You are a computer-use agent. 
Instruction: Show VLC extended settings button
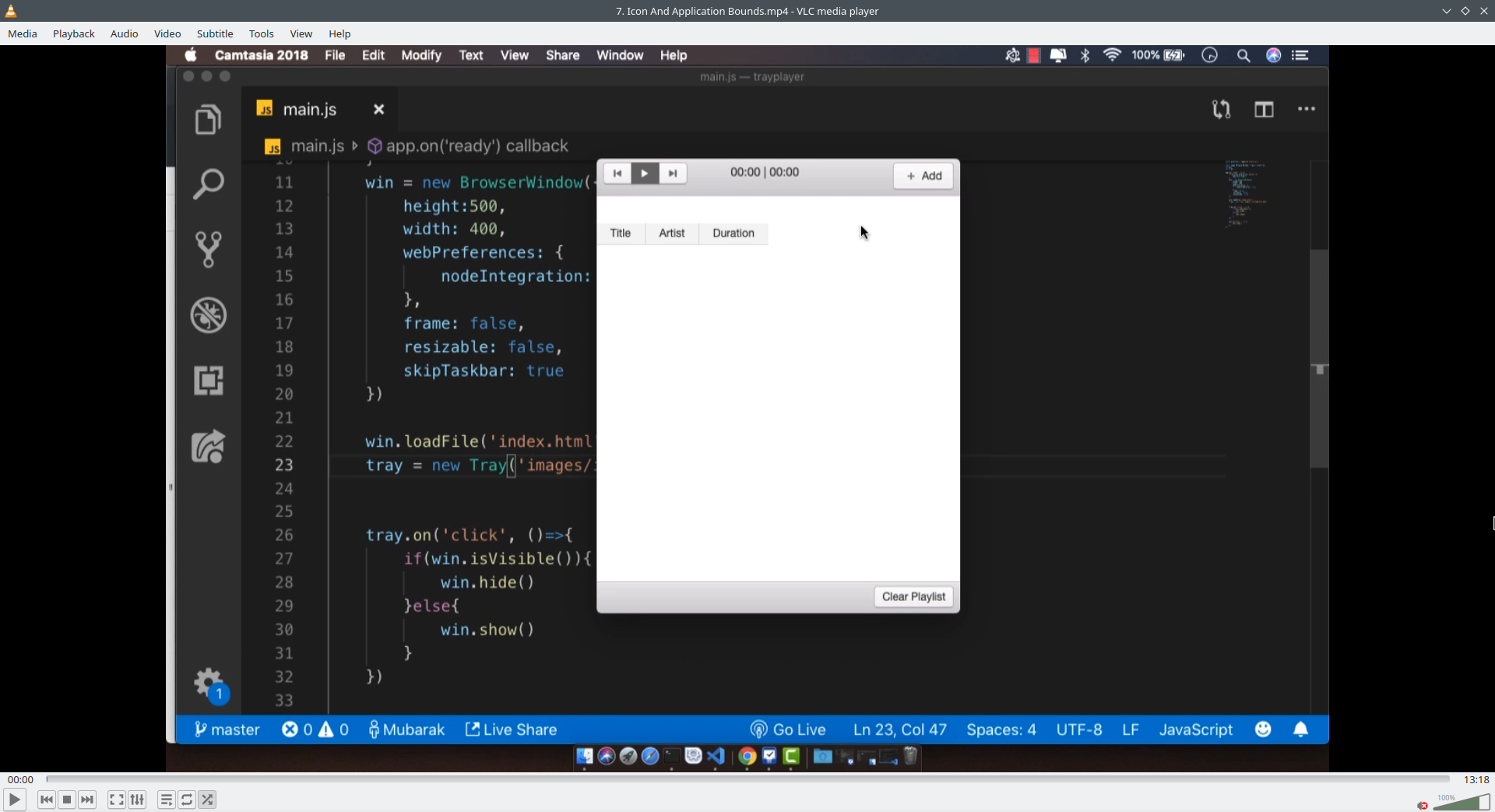coord(137,800)
